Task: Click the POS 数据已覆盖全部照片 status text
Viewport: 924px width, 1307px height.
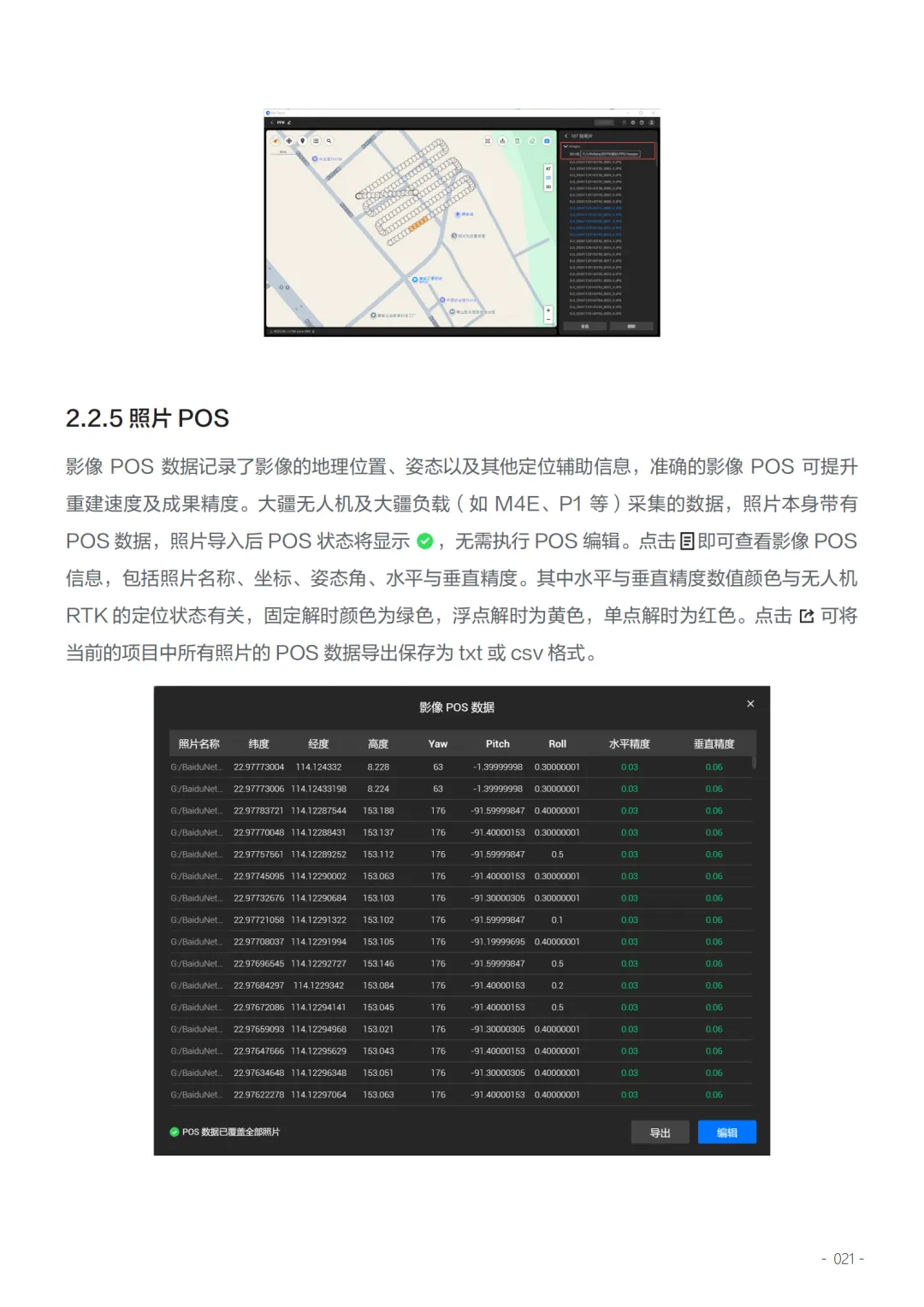Action: [x=231, y=1132]
